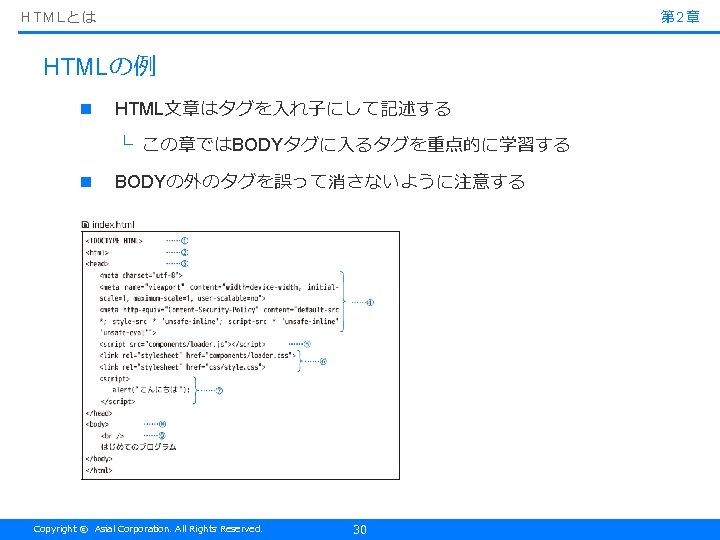The height and width of the screenshot is (540, 720).
Task: Click the line with style-src 'unsafe-inline'
Action: coord(219,321)
